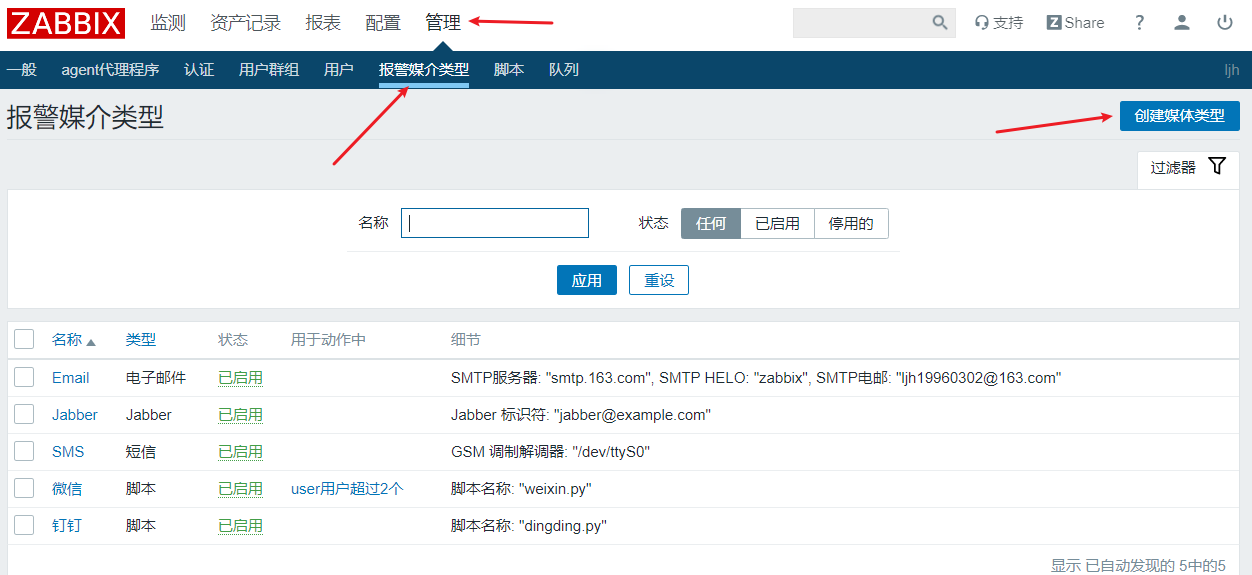
Task: Open the 微信 media type link
Action: click(x=67, y=488)
